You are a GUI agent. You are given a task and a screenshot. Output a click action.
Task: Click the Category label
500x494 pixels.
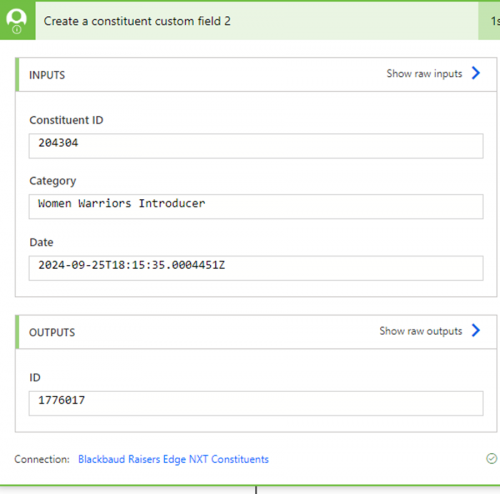coord(53,181)
